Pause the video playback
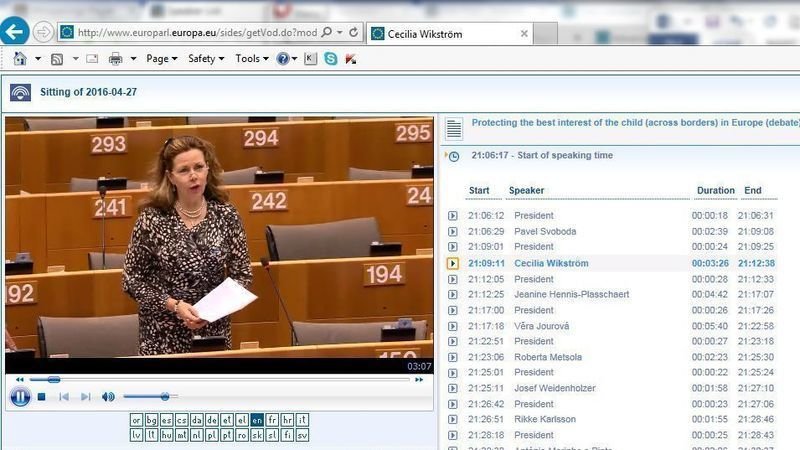 click(19, 397)
